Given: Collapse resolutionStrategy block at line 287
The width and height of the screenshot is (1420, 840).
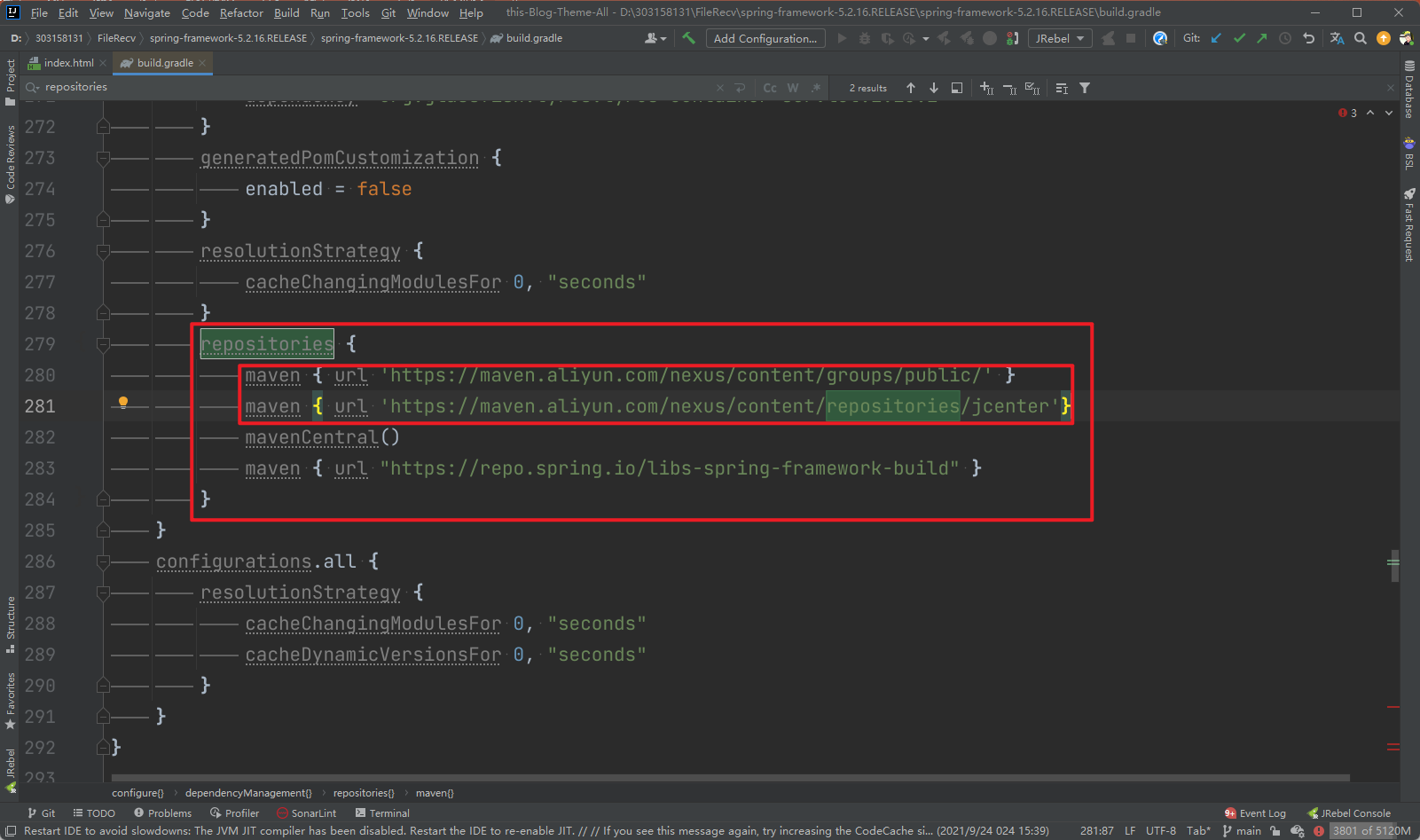Looking at the screenshot, I should [103, 593].
